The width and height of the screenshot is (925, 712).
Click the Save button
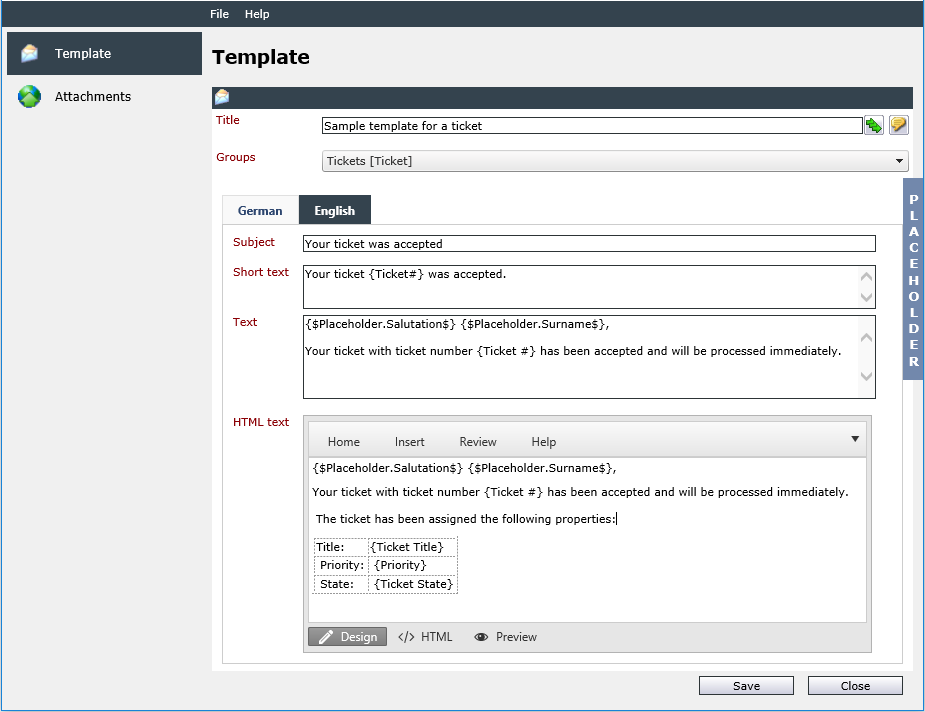[746, 685]
